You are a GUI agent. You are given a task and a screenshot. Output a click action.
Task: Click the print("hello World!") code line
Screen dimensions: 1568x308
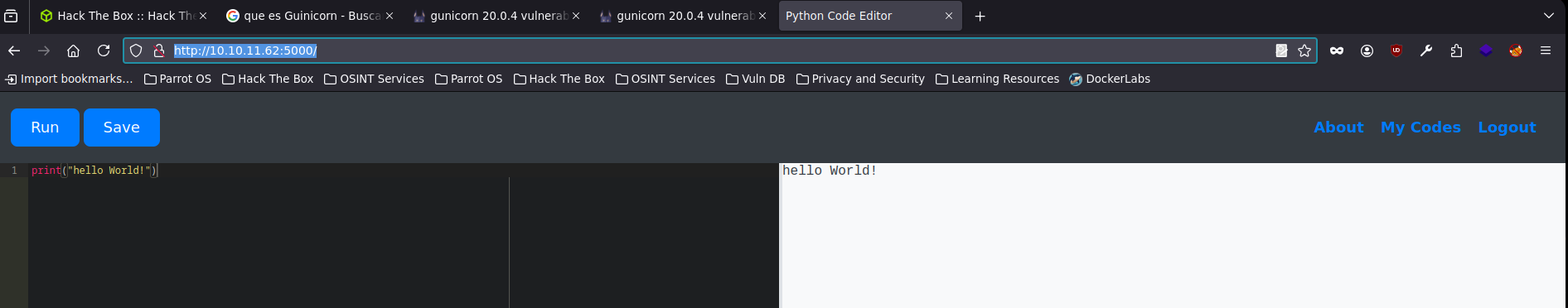94,171
